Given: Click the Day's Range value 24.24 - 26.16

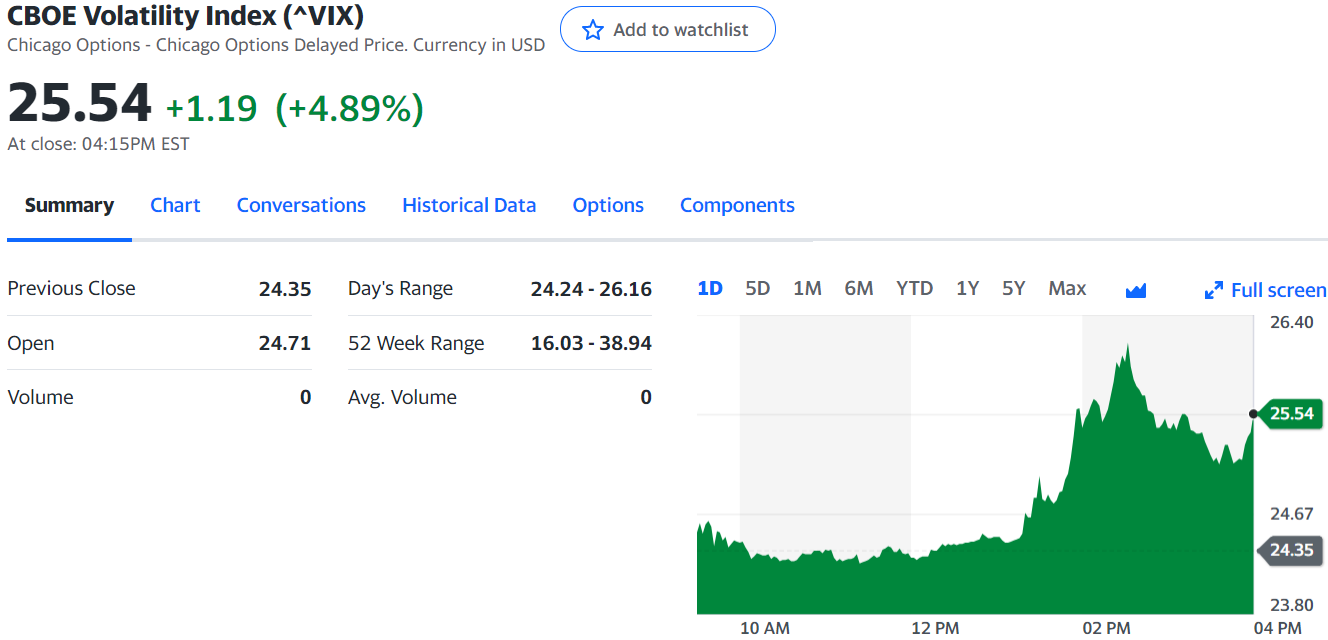Looking at the screenshot, I should point(591,289).
